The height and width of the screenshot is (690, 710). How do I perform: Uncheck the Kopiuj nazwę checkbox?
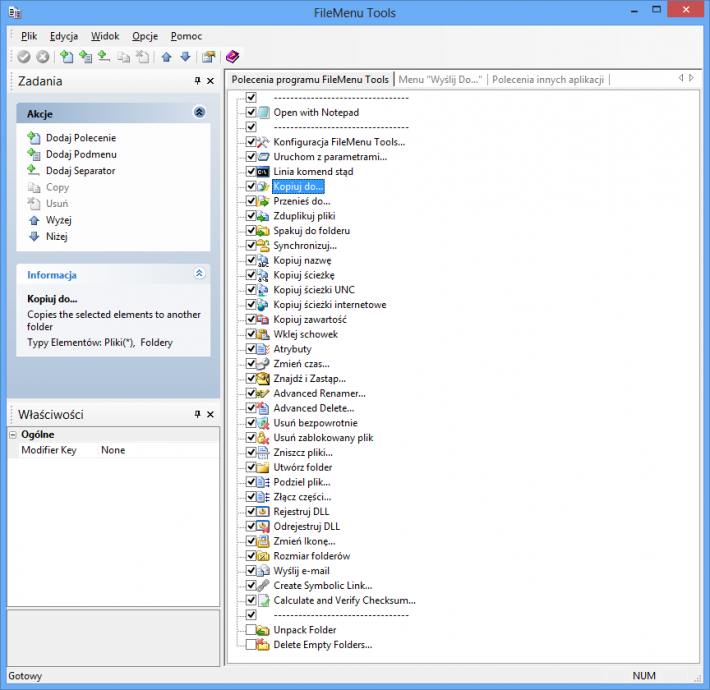[251, 260]
